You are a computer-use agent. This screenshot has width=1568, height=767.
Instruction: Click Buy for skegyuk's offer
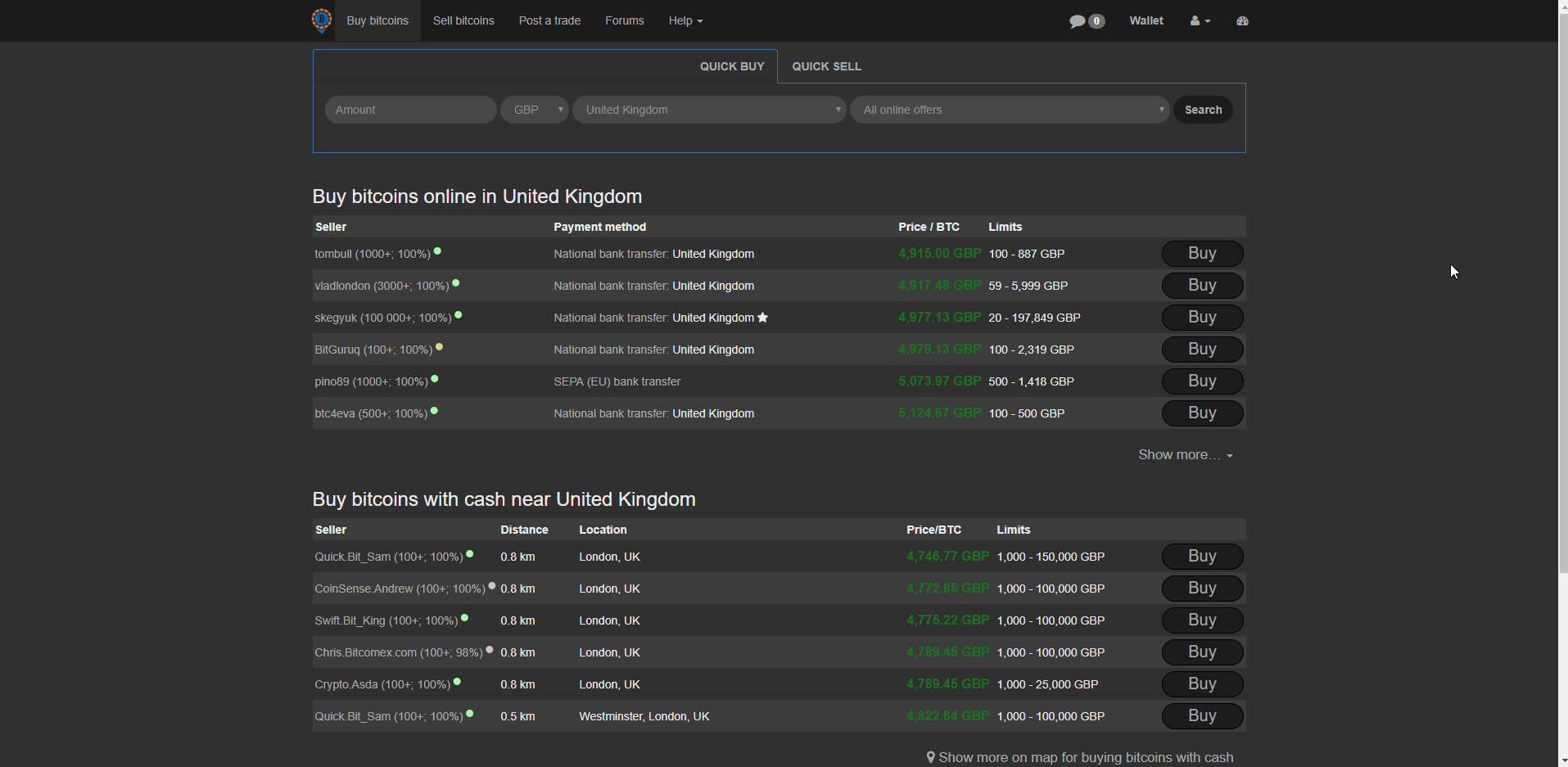click(x=1202, y=318)
